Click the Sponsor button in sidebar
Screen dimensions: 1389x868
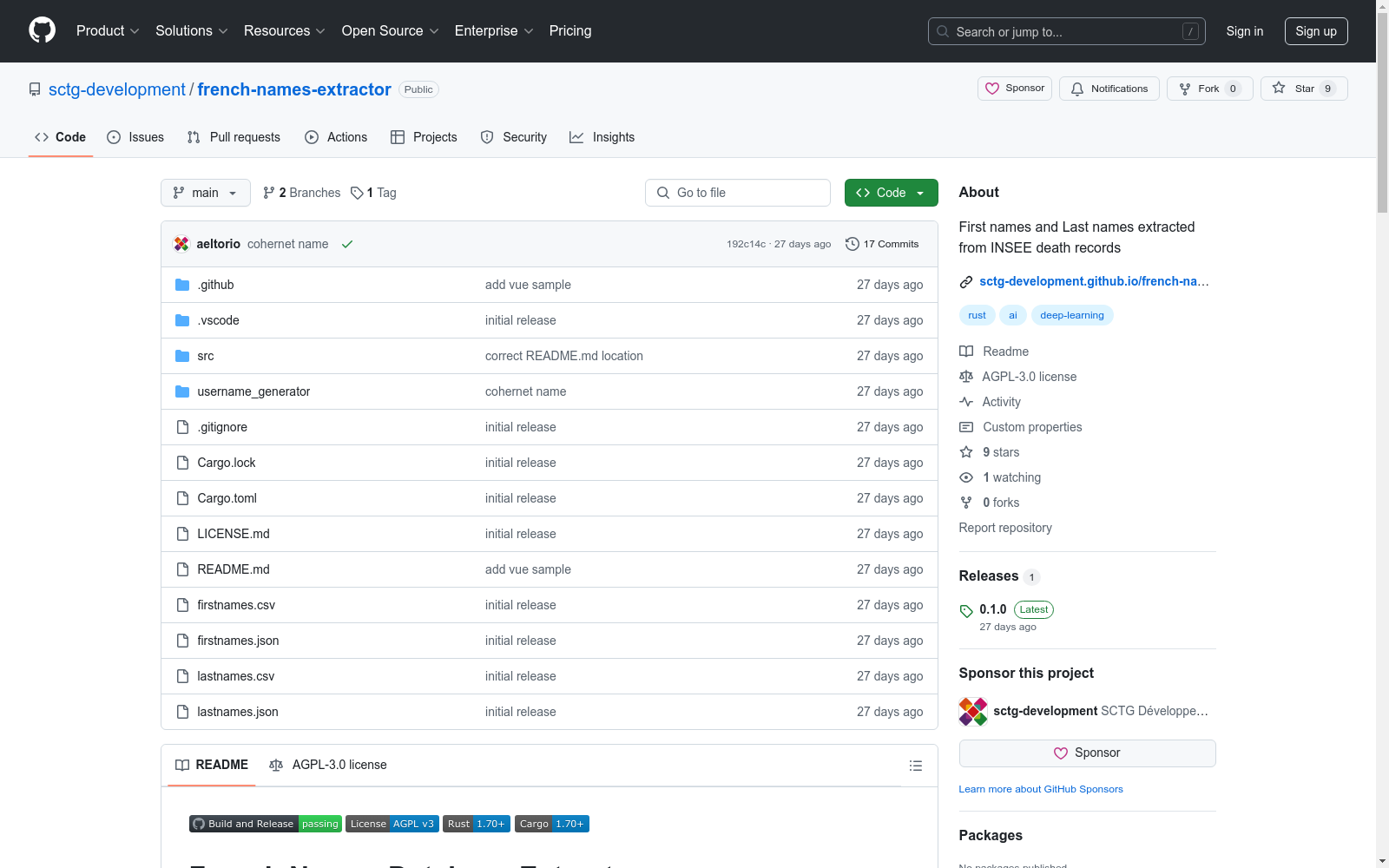1088,753
